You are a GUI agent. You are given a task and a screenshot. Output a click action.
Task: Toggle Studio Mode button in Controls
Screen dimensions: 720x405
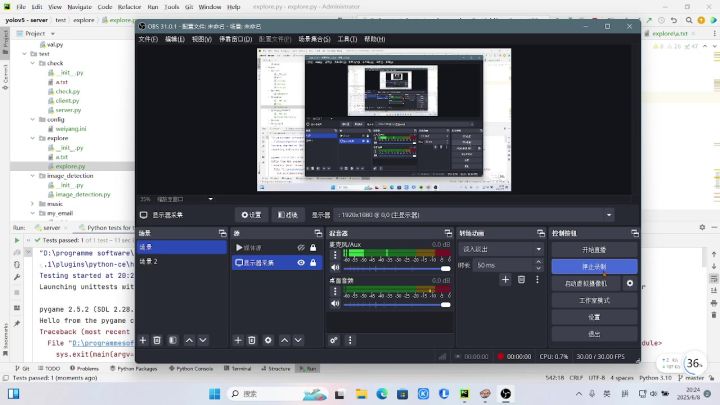[x=594, y=300]
